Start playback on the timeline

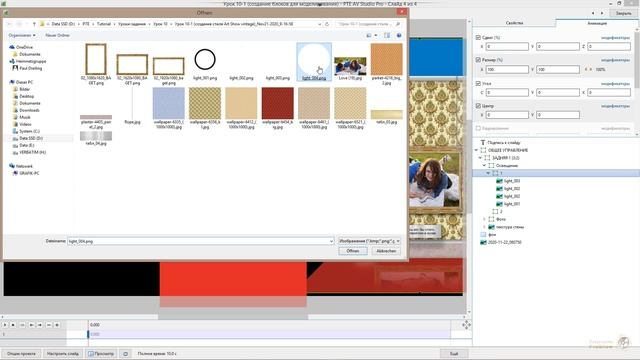tap(5, 325)
